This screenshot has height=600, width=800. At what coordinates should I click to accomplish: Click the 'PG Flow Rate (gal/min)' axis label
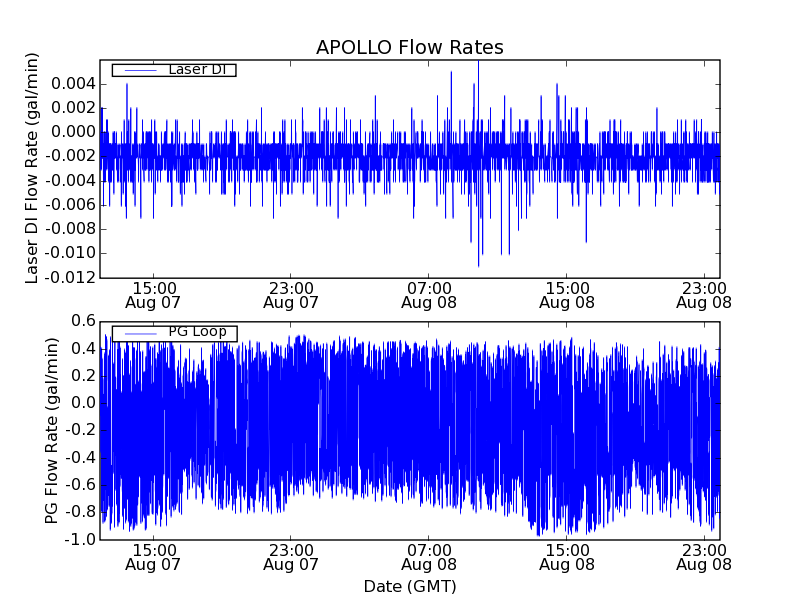pyautogui.click(x=52, y=431)
